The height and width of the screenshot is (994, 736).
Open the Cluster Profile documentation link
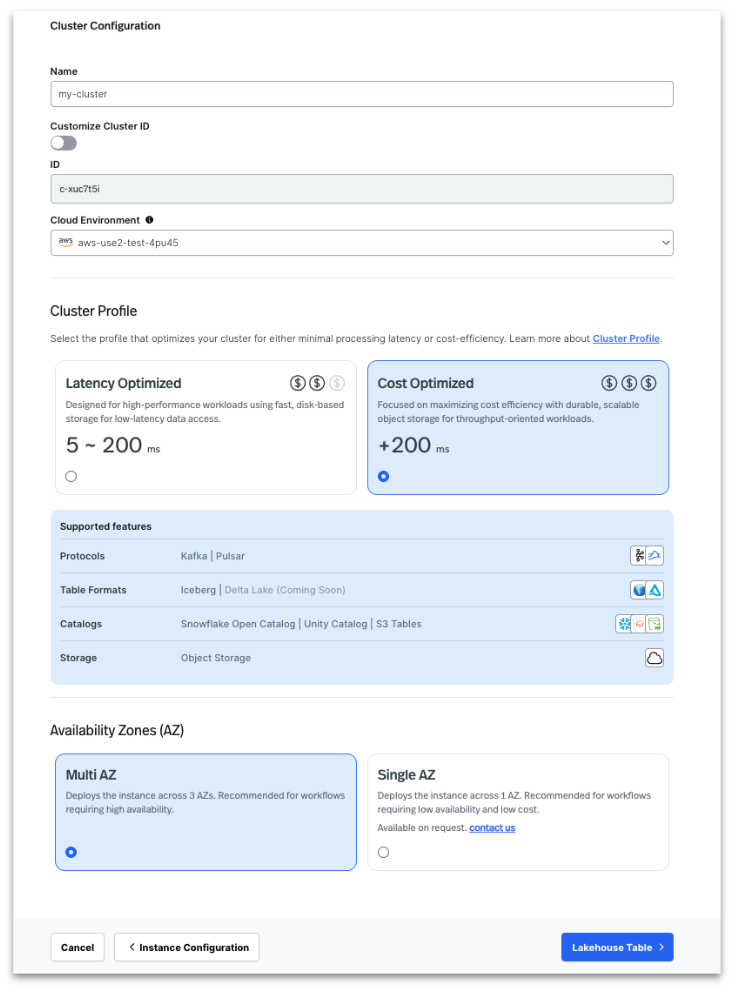pos(626,339)
